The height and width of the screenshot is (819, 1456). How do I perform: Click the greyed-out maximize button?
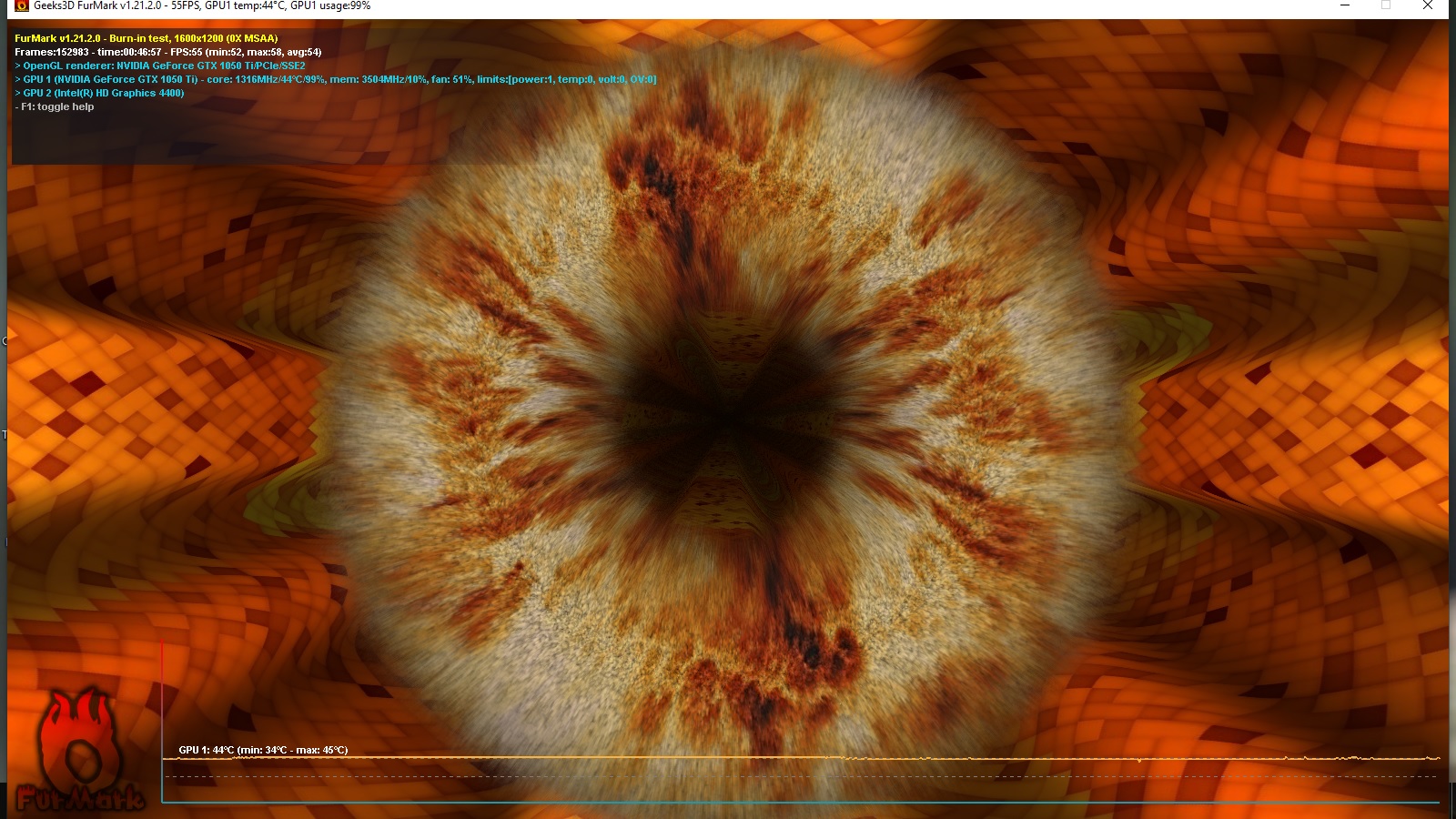pos(1386,6)
